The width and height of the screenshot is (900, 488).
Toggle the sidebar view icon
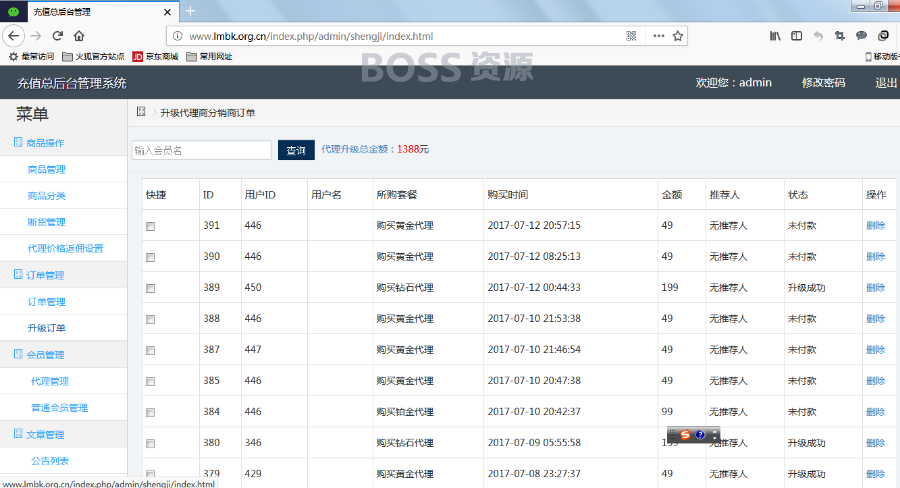796,36
